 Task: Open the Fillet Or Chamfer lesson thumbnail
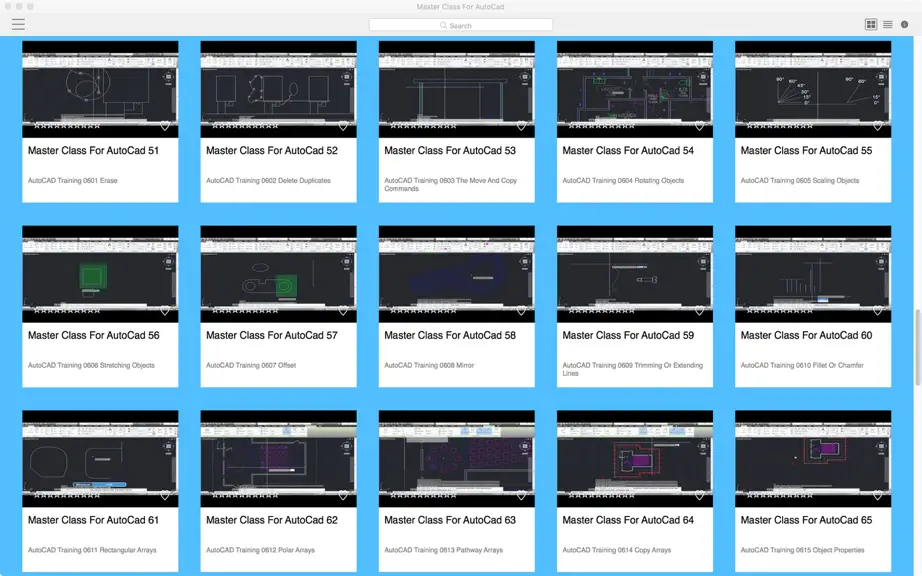[813, 274]
